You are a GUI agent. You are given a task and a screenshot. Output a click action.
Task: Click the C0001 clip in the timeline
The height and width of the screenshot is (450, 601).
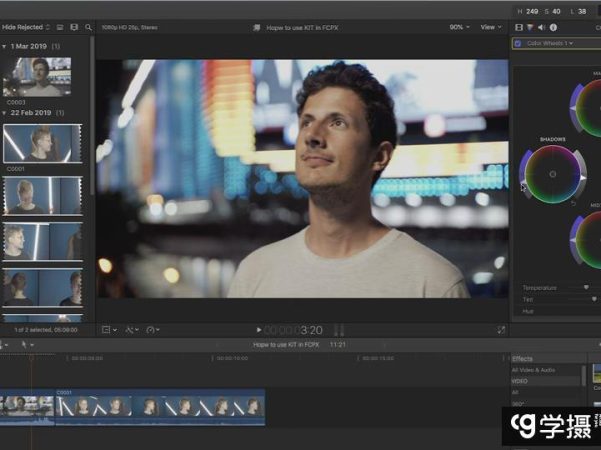click(x=160, y=407)
